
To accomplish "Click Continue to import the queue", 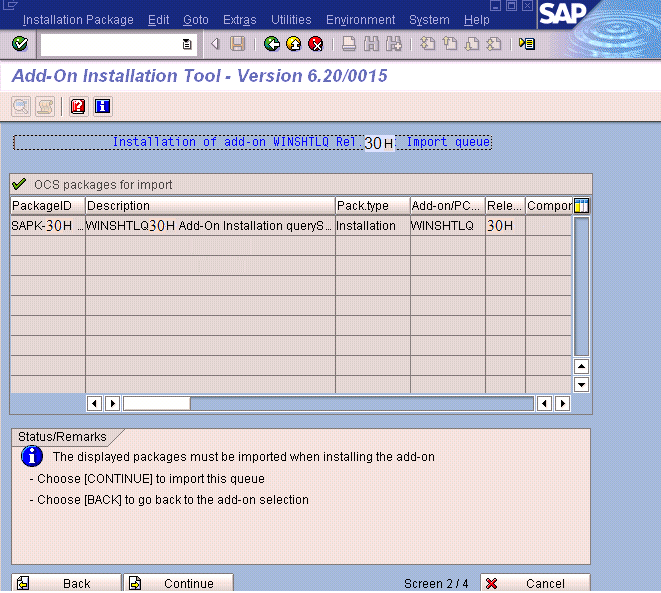I will (178, 583).
